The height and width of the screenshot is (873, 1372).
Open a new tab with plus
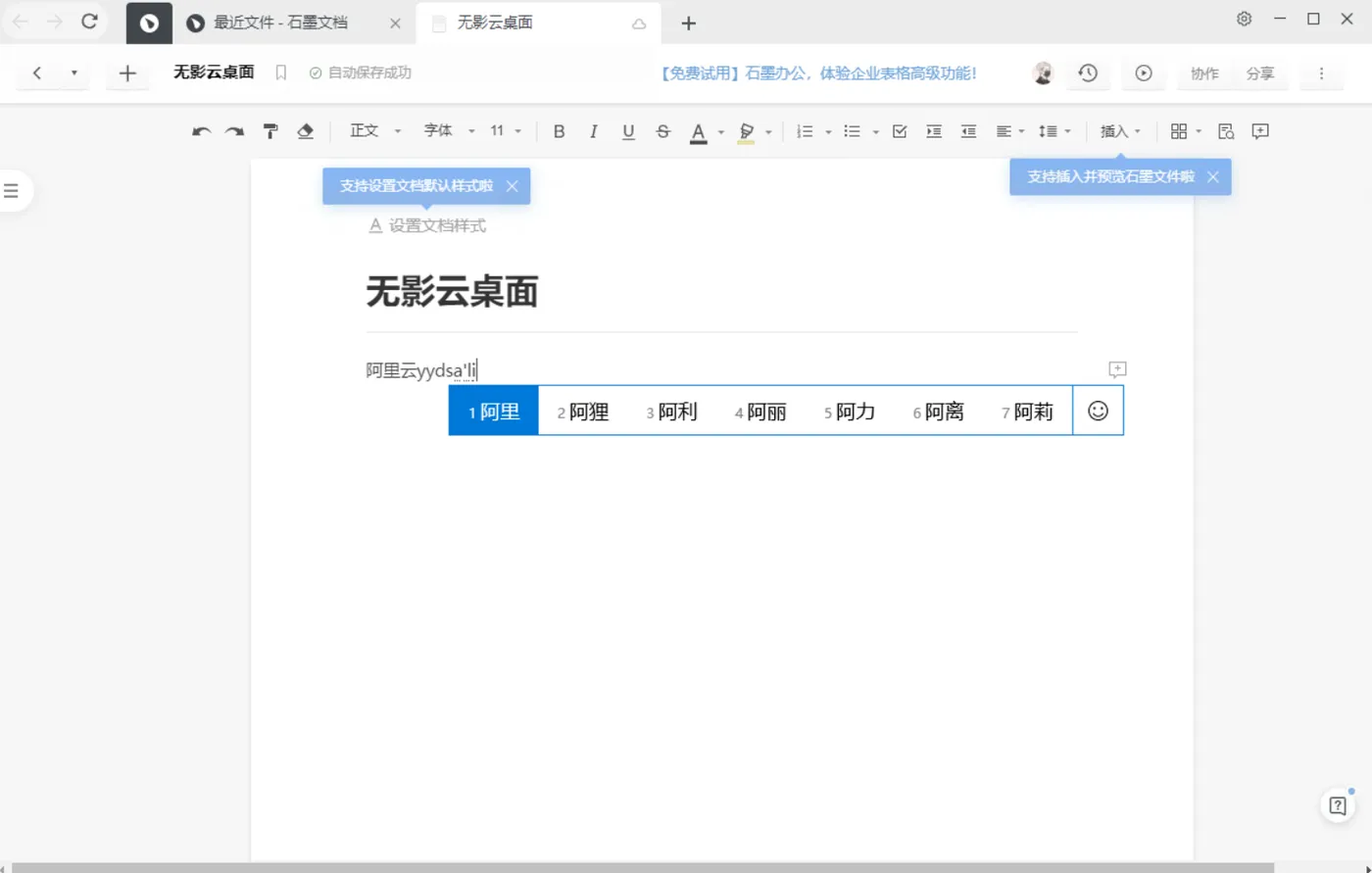[688, 24]
